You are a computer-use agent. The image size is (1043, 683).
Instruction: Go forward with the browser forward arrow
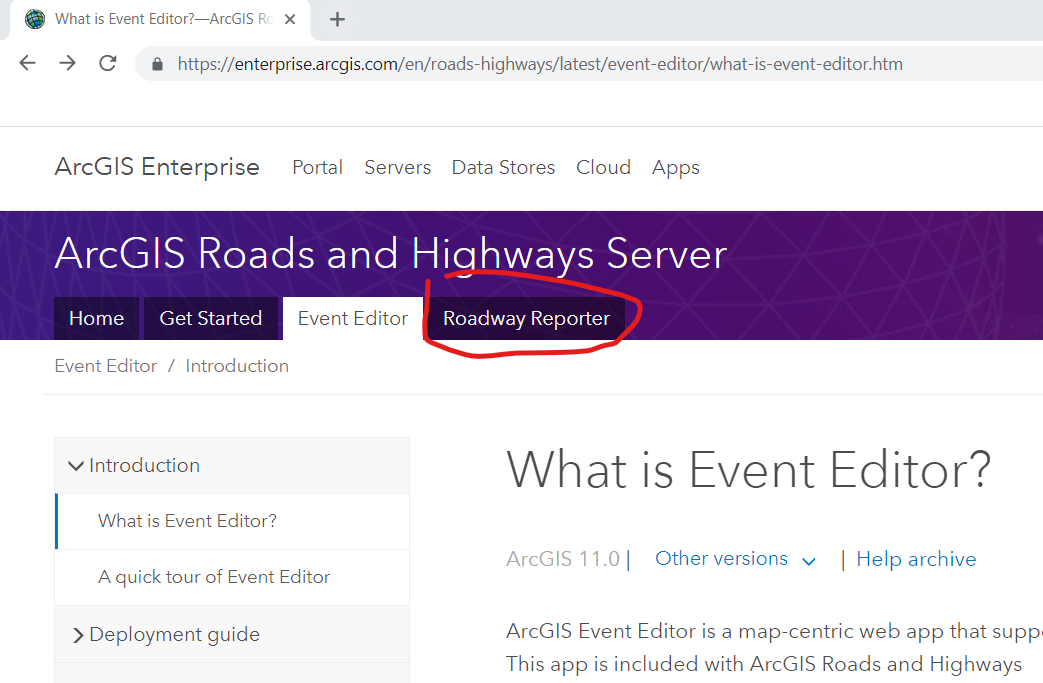[67, 63]
